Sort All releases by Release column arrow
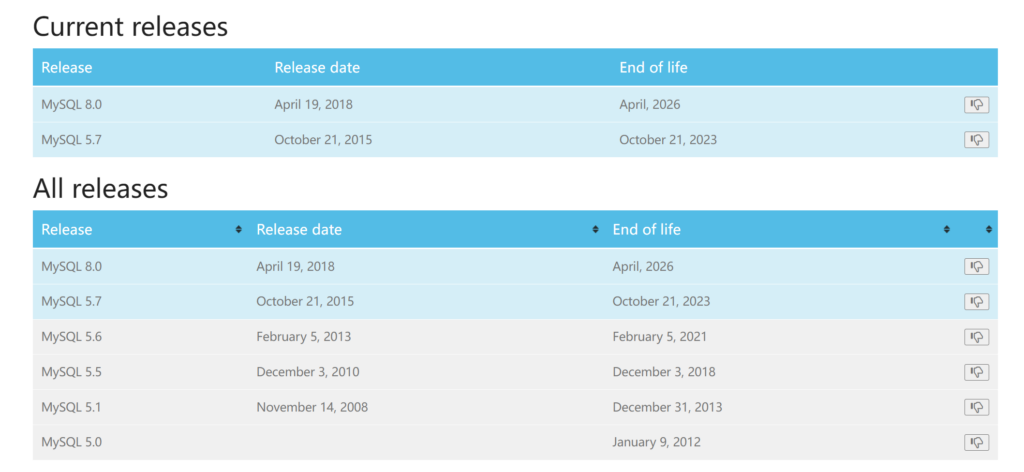This screenshot has width=1024, height=472. point(238,230)
